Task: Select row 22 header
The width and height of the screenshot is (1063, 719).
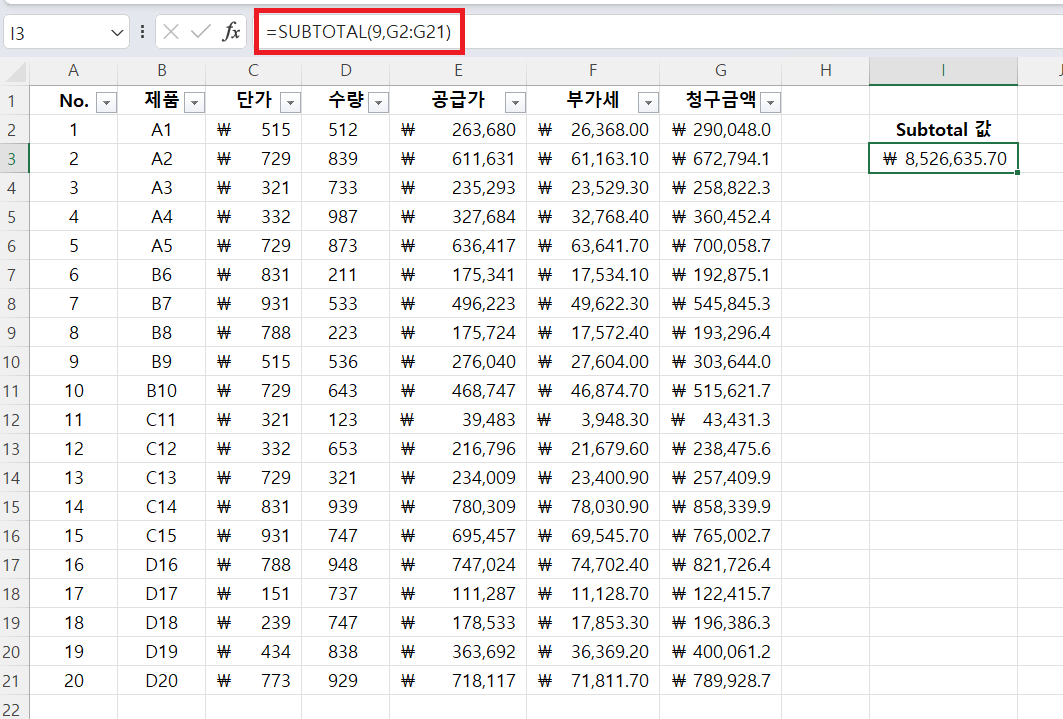Action: [x=12, y=707]
